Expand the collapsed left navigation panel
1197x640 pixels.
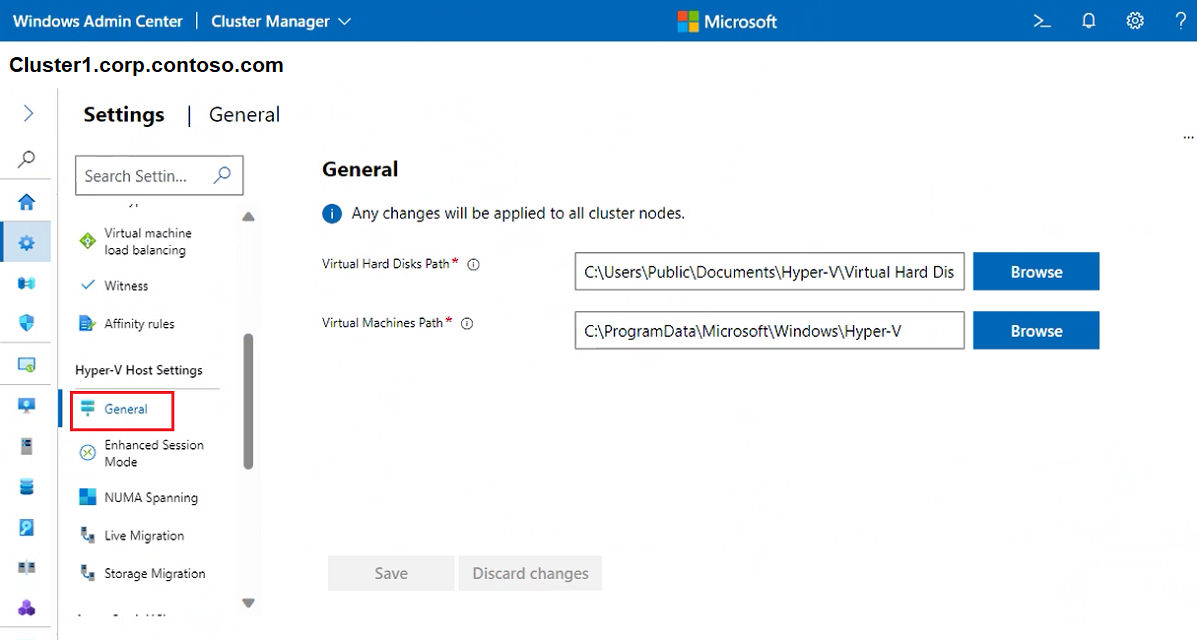(x=26, y=113)
